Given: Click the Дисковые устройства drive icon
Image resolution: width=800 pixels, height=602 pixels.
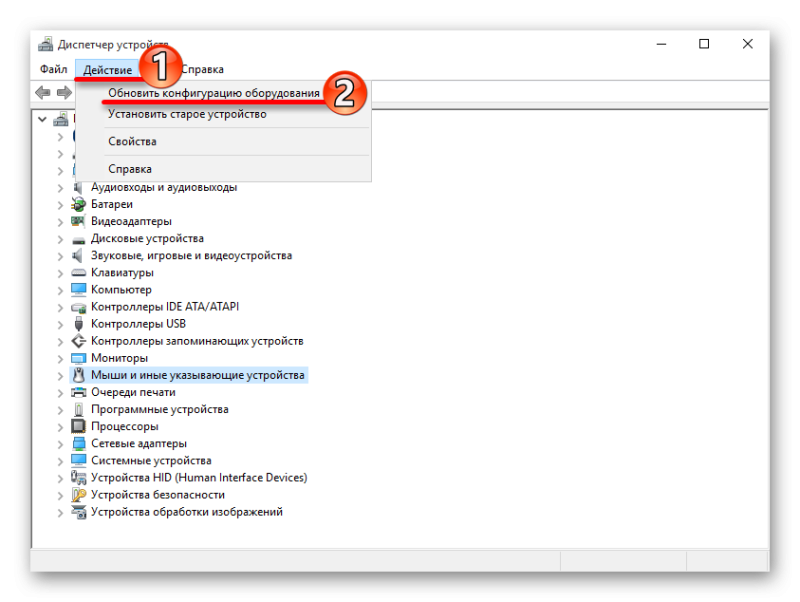Looking at the screenshot, I should click(x=78, y=239).
